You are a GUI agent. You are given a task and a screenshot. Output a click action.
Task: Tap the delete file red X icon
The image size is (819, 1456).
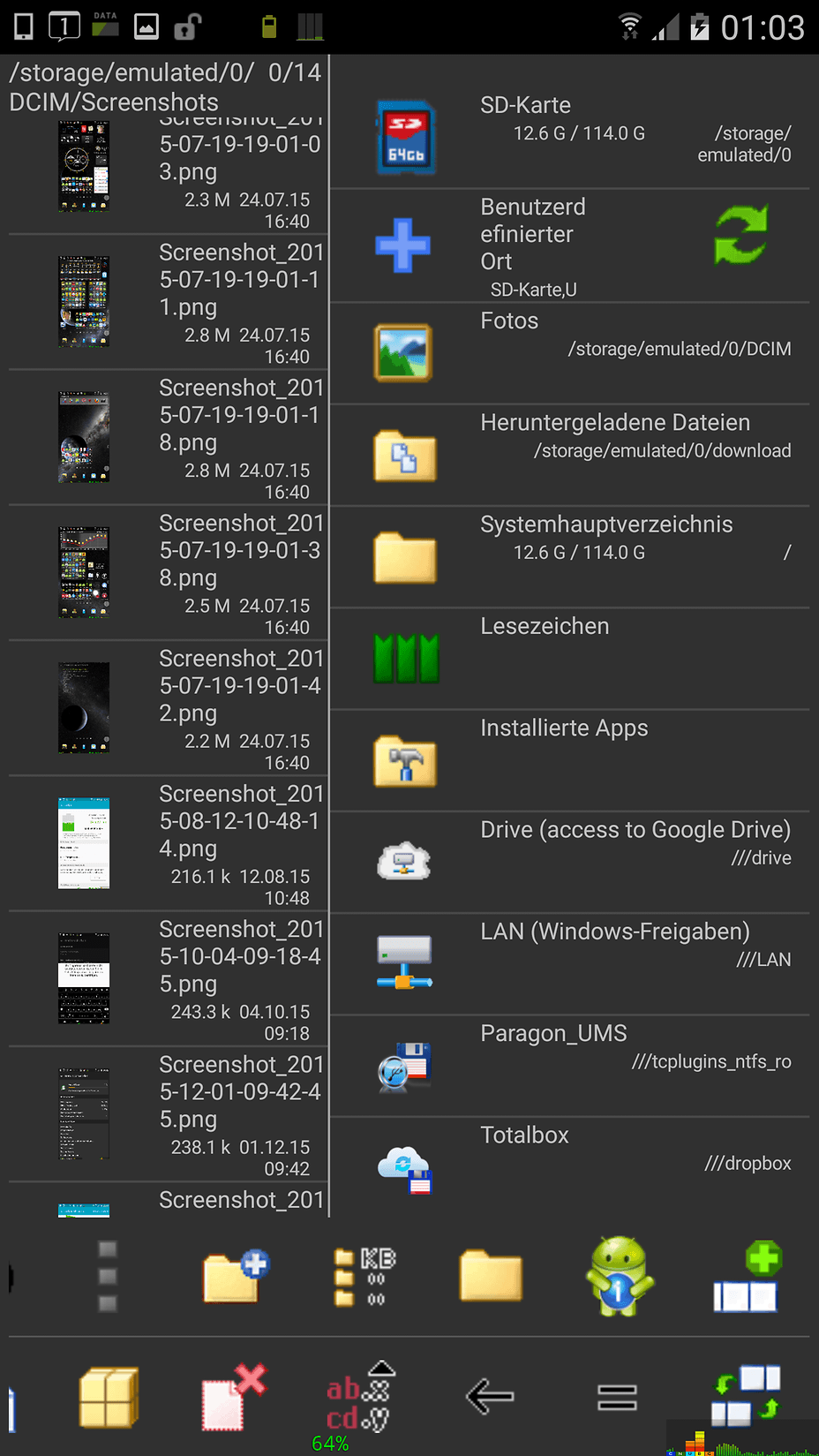234,1397
